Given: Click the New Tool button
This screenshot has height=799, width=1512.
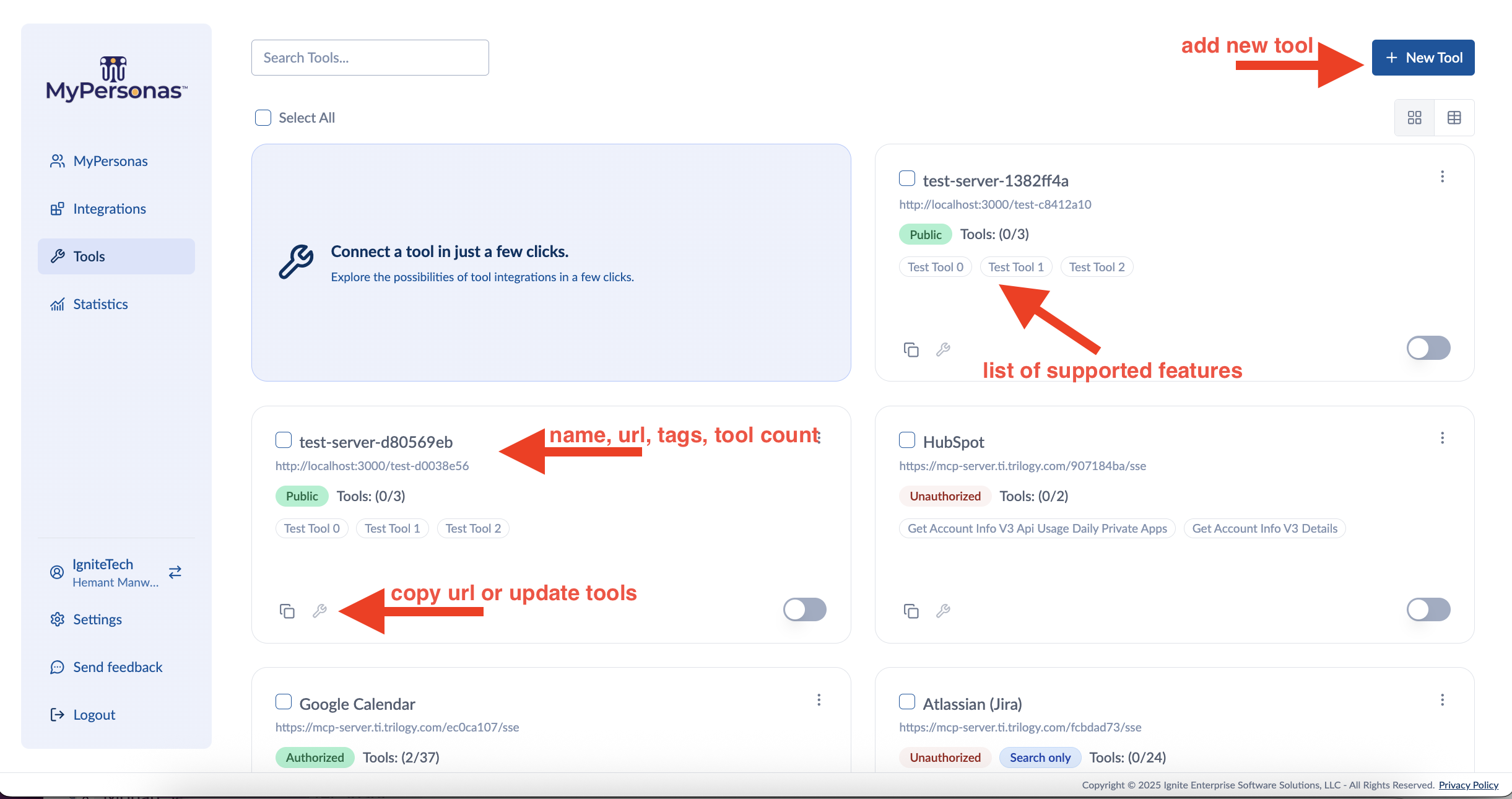Looking at the screenshot, I should tap(1423, 58).
